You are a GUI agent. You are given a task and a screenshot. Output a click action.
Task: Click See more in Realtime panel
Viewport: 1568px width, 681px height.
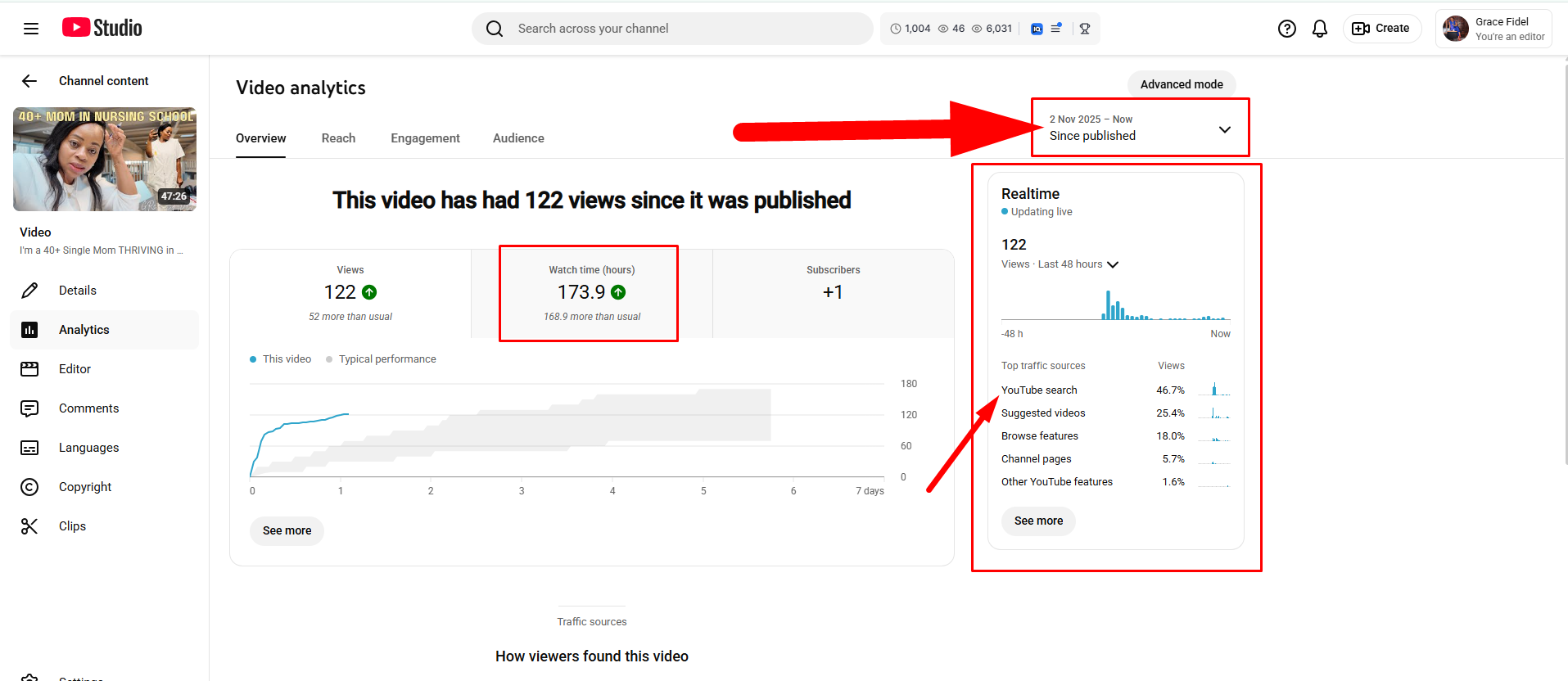point(1038,521)
